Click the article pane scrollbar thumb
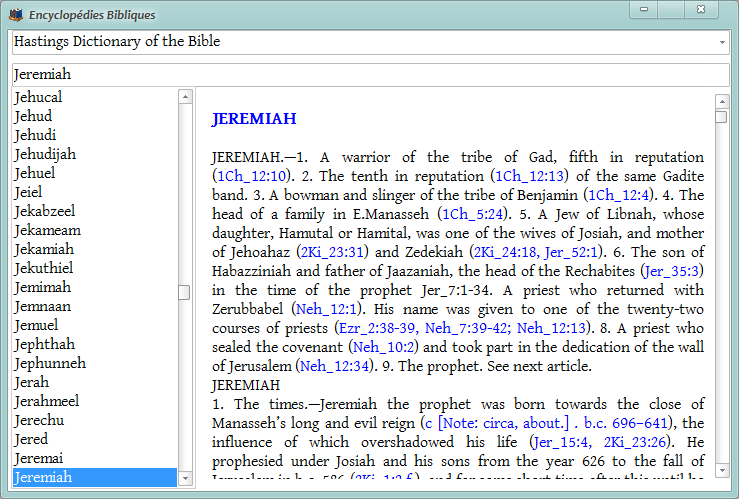This screenshot has height=499, width=739. (721, 116)
